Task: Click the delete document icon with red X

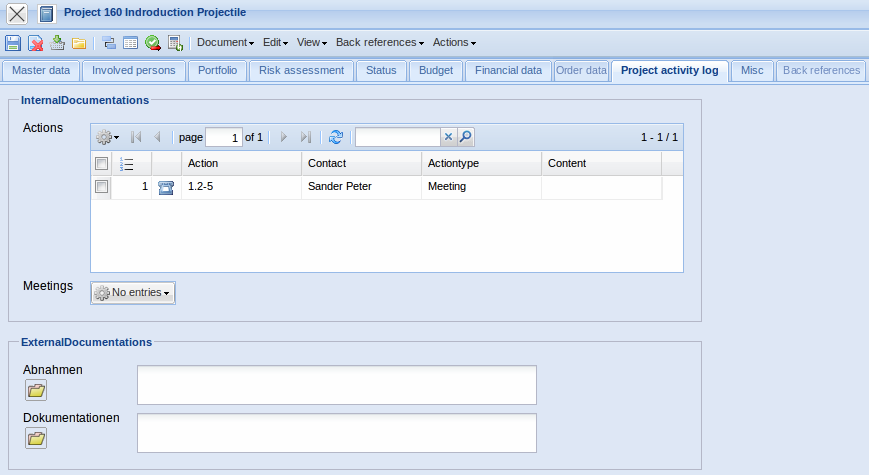Action: (x=35, y=43)
